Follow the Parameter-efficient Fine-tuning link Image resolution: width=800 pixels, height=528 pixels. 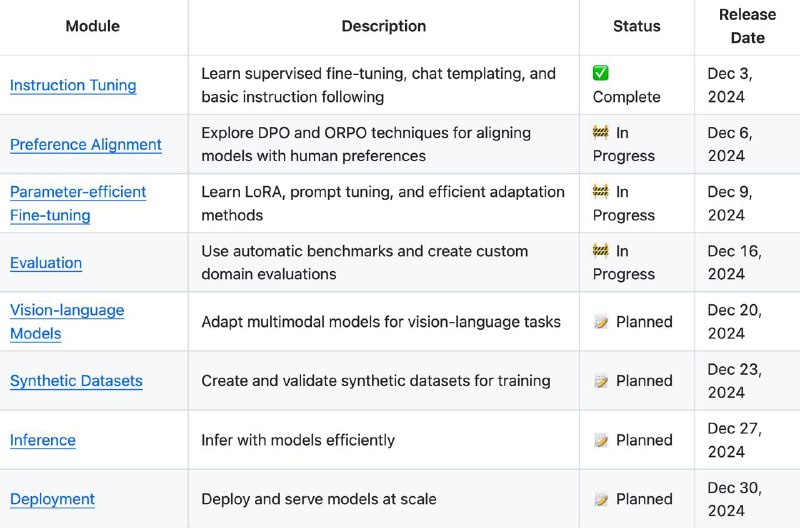point(78,204)
